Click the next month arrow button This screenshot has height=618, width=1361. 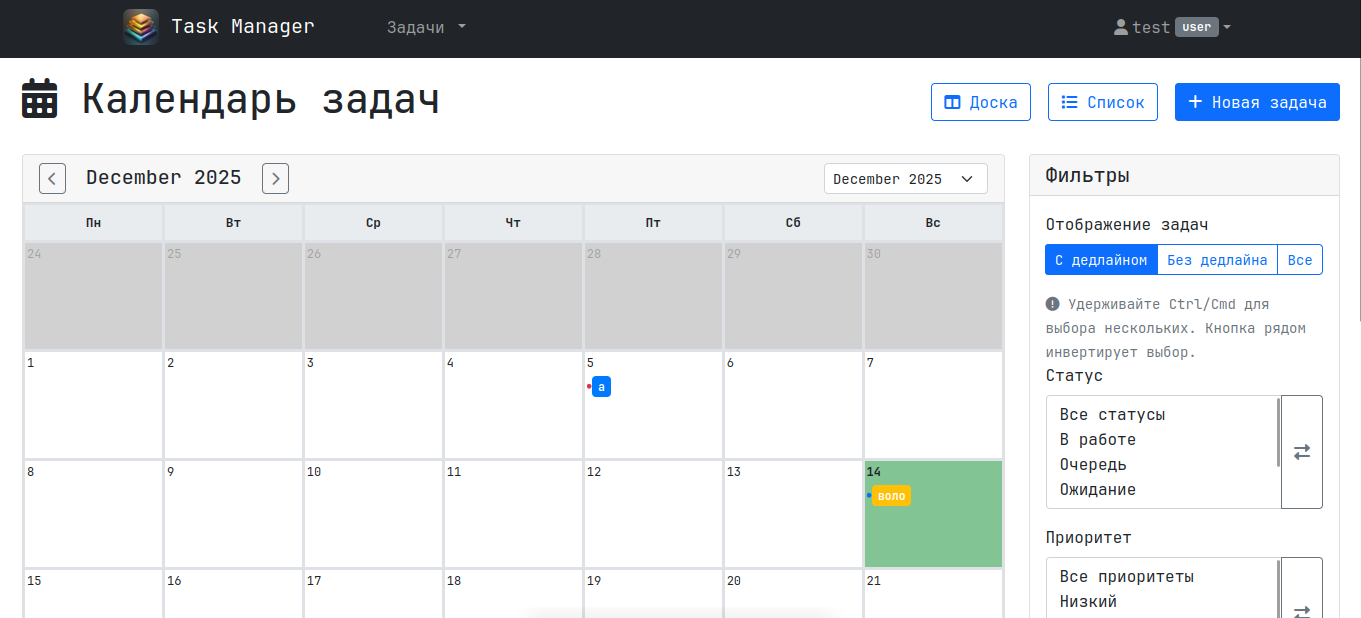coord(275,178)
